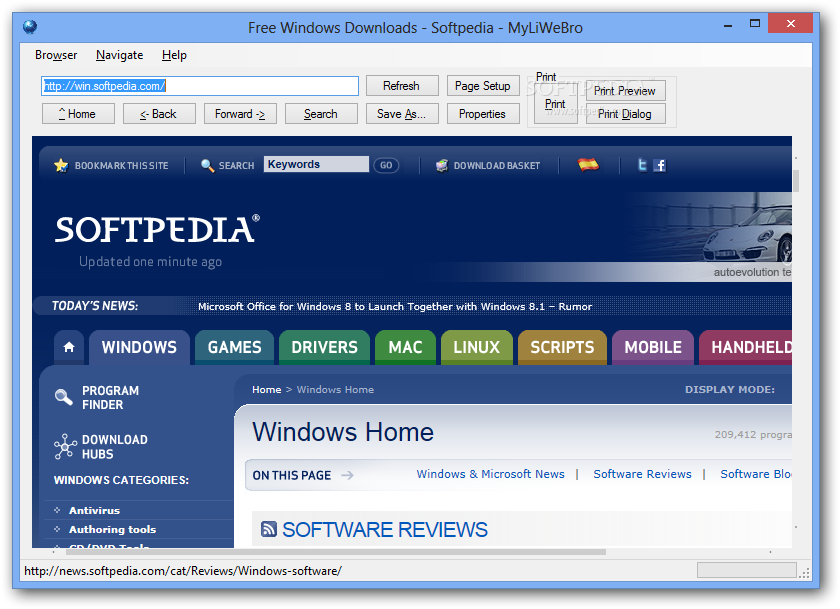The height and width of the screenshot is (609, 840).
Task: Click the window resize grip
Action: pyautogui.click(x=804, y=573)
